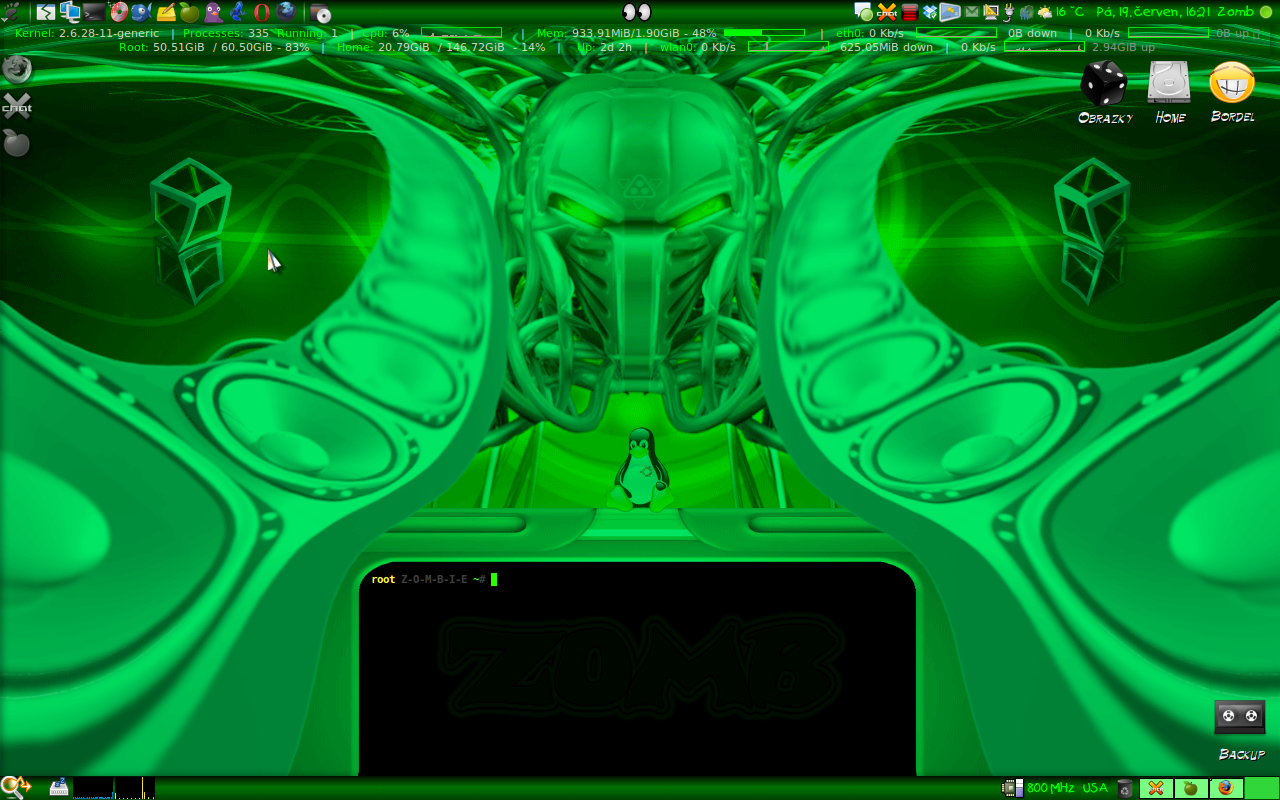Viewport: 1280px width, 800px height.
Task: Click the Root: 50.51GiB / 60.50GiB text
Action: 214,48
